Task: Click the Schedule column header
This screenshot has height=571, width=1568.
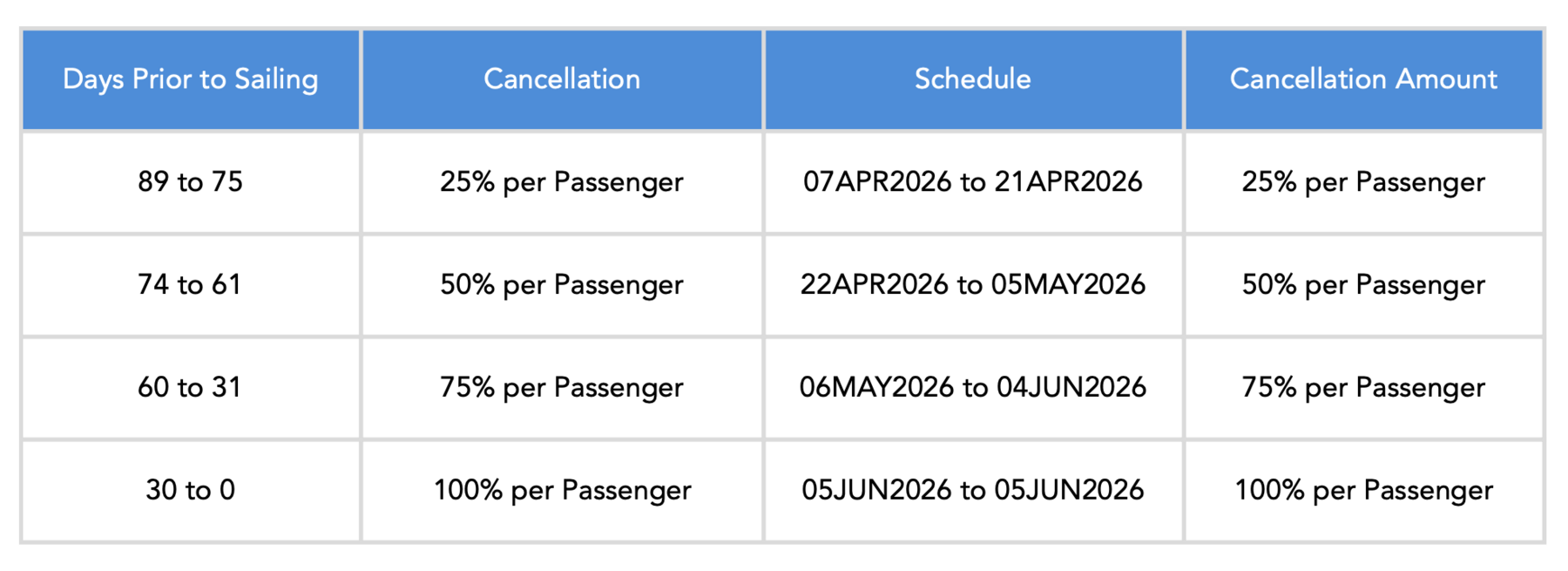Action: pyautogui.click(x=973, y=79)
